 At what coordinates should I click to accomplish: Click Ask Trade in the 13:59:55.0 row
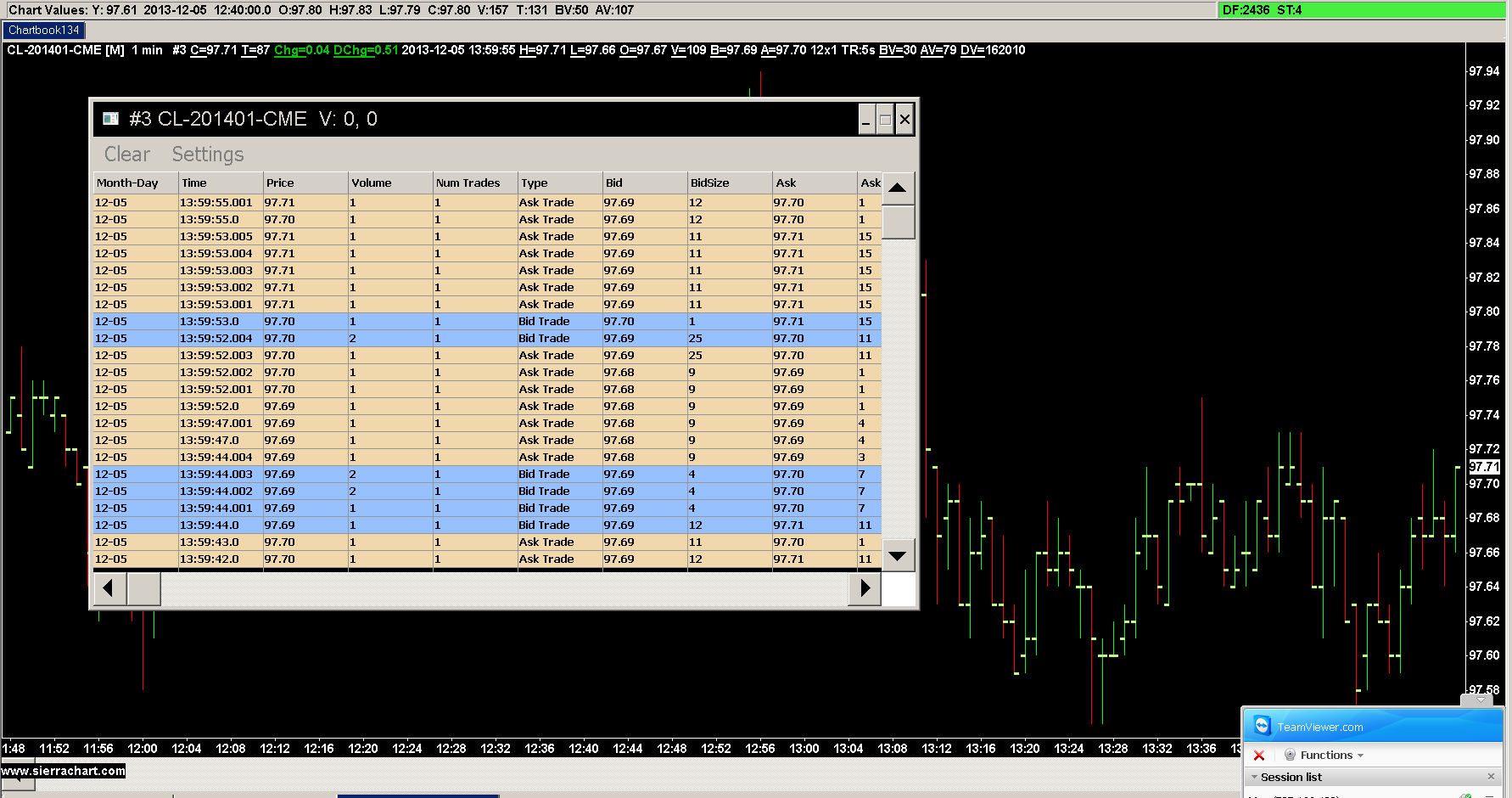[x=546, y=220]
